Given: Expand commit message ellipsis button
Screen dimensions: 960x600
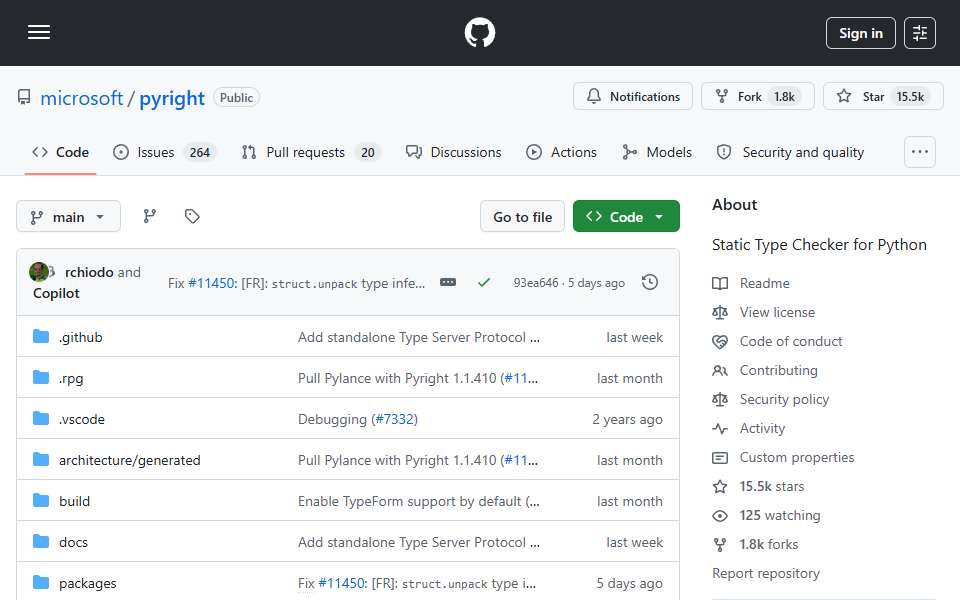Looking at the screenshot, I should (448, 282).
